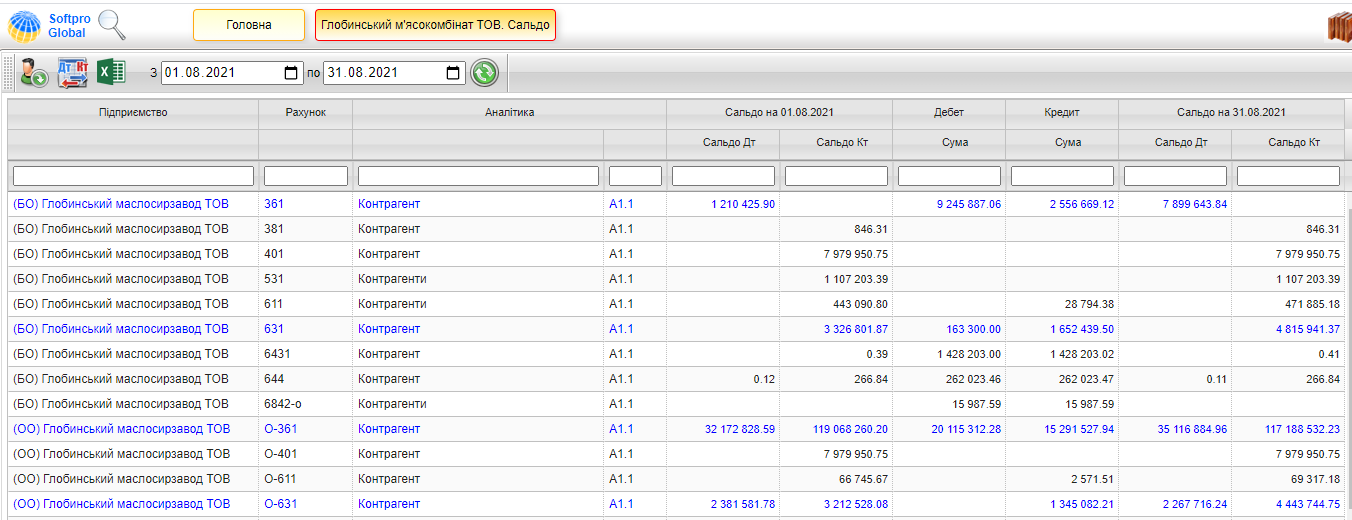Sort by the Рахунок column header

(305, 113)
